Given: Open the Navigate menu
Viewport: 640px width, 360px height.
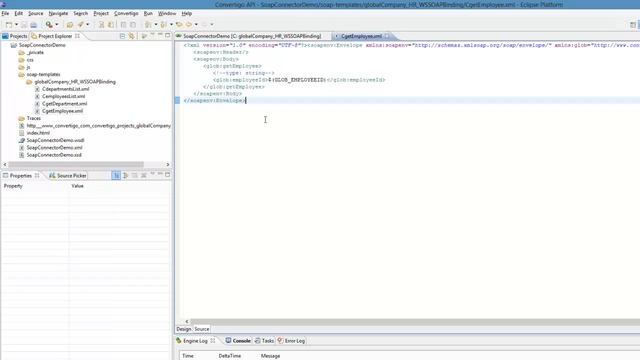Looking at the screenshot, I should tap(58, 13).
